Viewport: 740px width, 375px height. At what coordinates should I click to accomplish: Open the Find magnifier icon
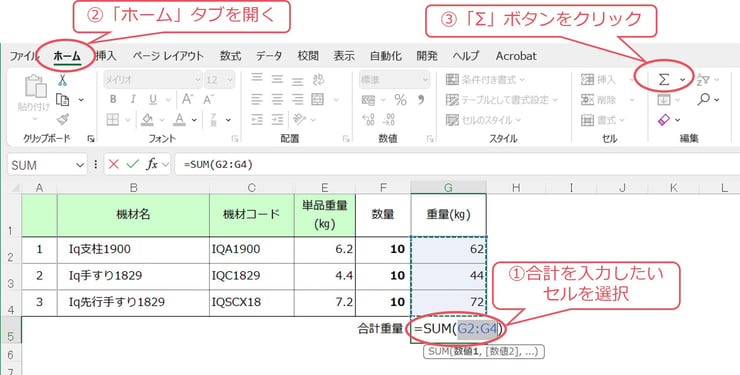[x=703, y=100]
